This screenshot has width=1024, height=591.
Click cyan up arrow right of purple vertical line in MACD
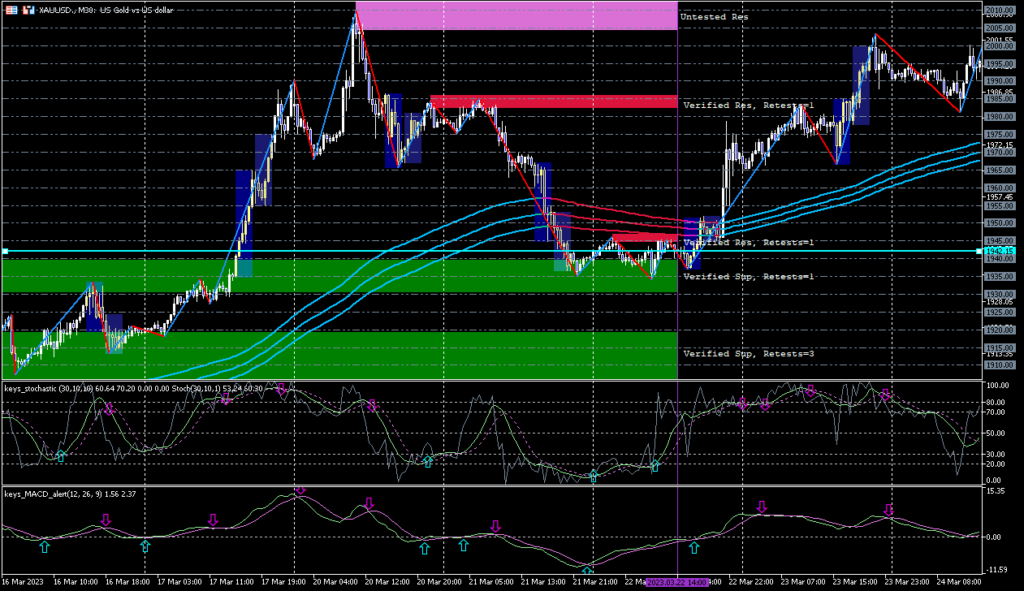tap(694, 546)
